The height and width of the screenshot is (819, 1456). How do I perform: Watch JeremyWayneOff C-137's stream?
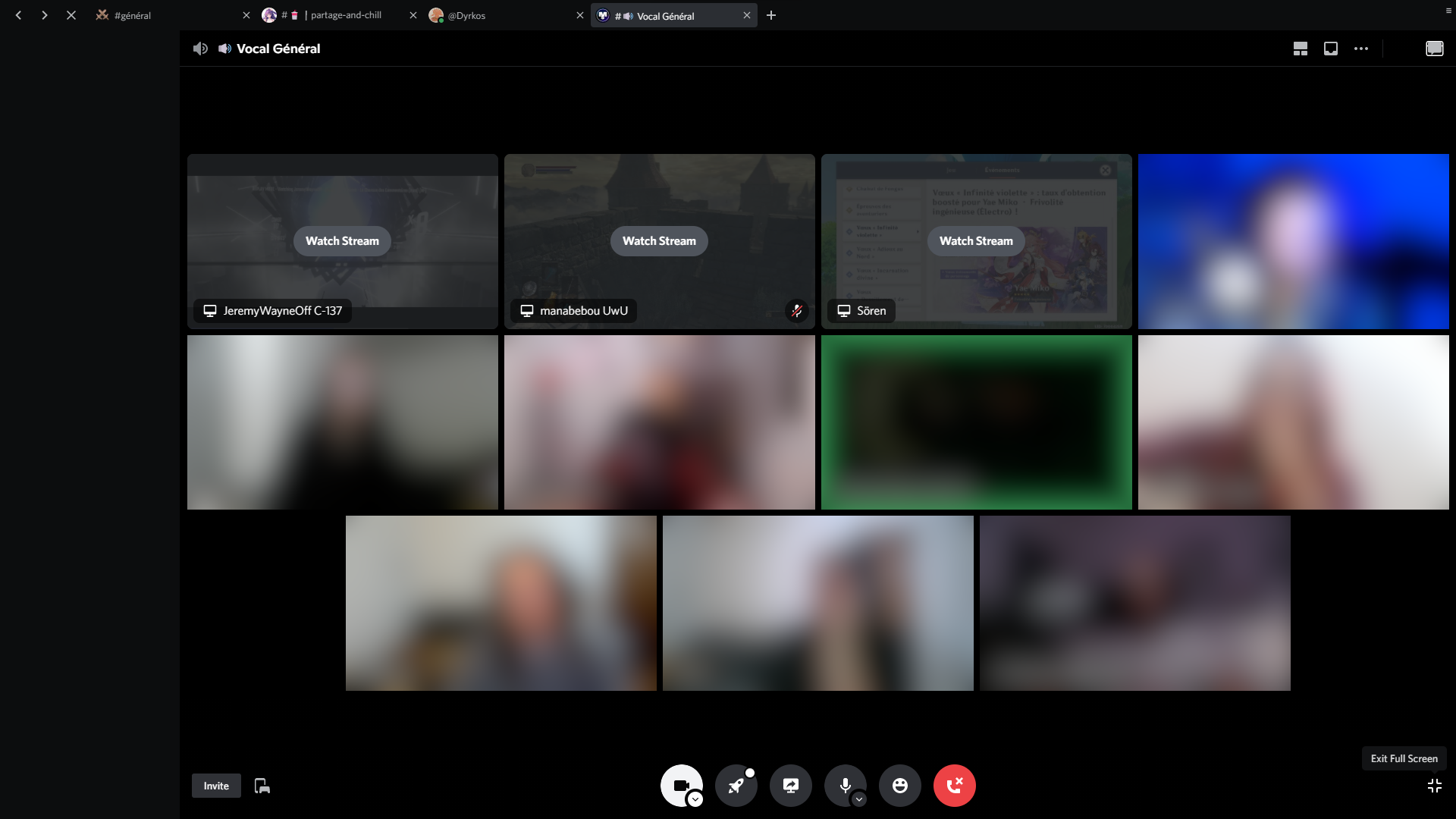point(341,240)
